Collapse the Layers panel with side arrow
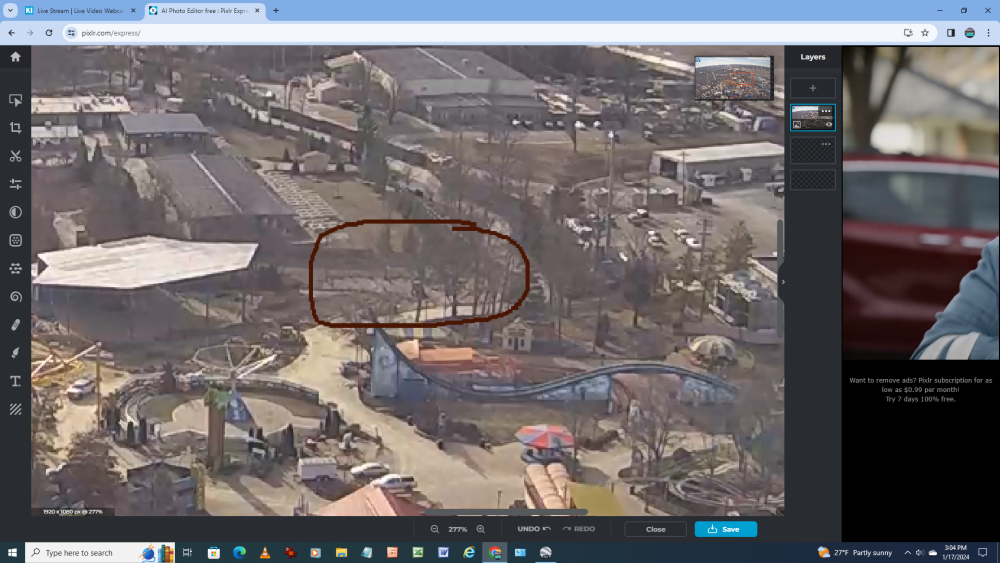The width and height of the screenshot is (1000, 563). click(x=783, y=282)
